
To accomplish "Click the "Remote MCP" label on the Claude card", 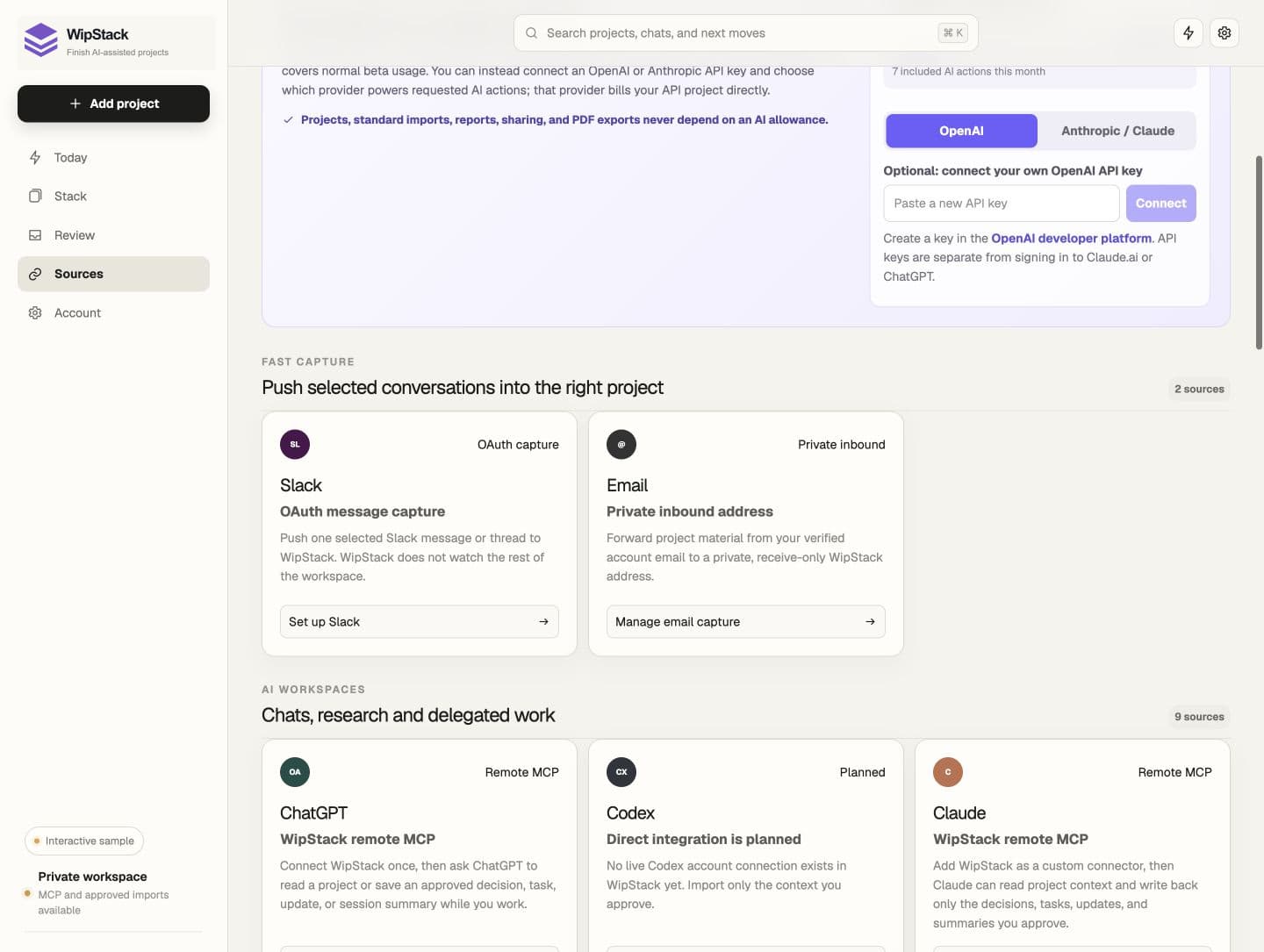I will (1174, 772).
